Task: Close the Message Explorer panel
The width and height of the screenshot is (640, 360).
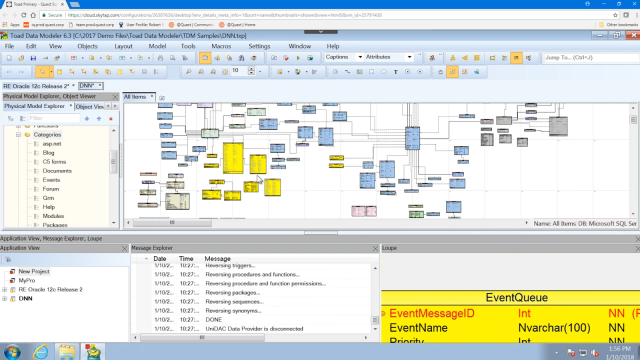Action: [375, 249]
